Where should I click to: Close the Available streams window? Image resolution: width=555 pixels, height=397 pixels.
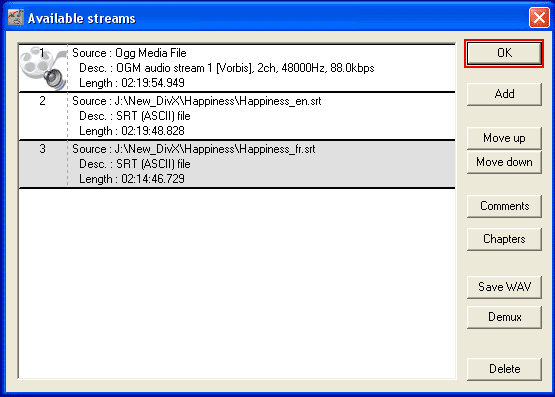pyautogui.click(x=539, y=17)
